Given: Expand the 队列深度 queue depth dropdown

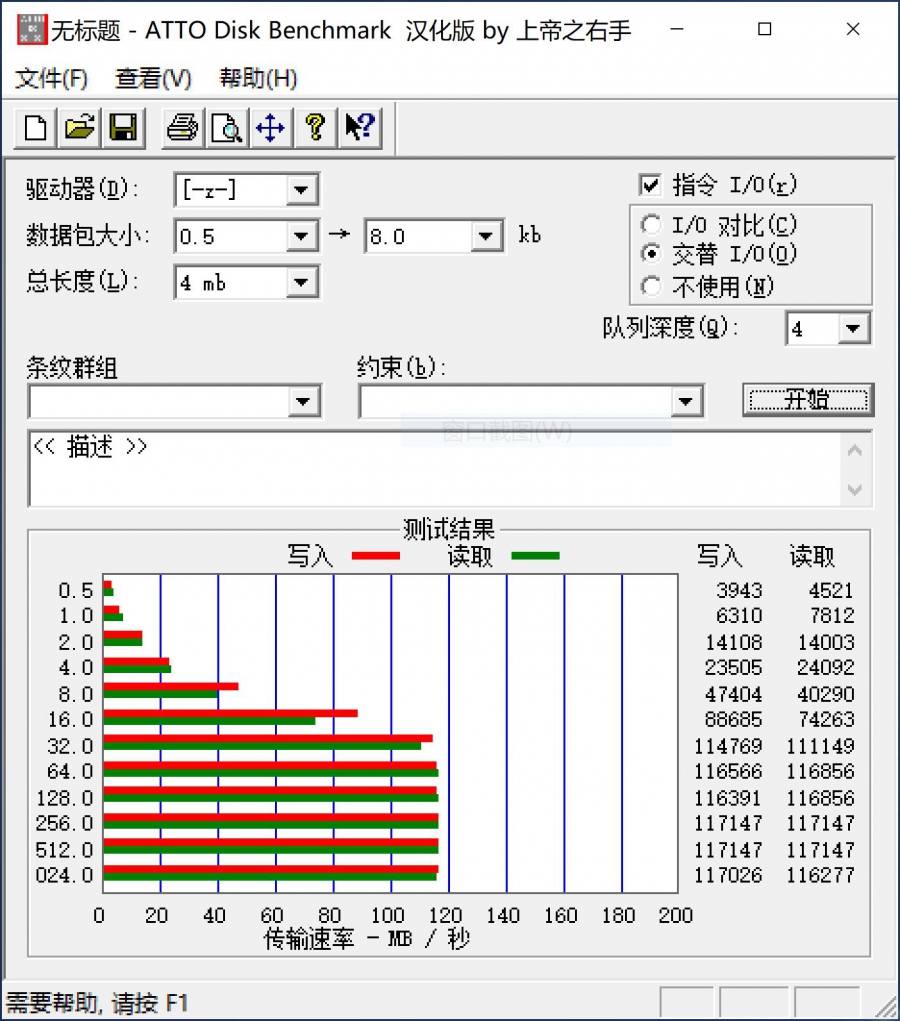Looking at the screenshot, I should click(853, 329).
